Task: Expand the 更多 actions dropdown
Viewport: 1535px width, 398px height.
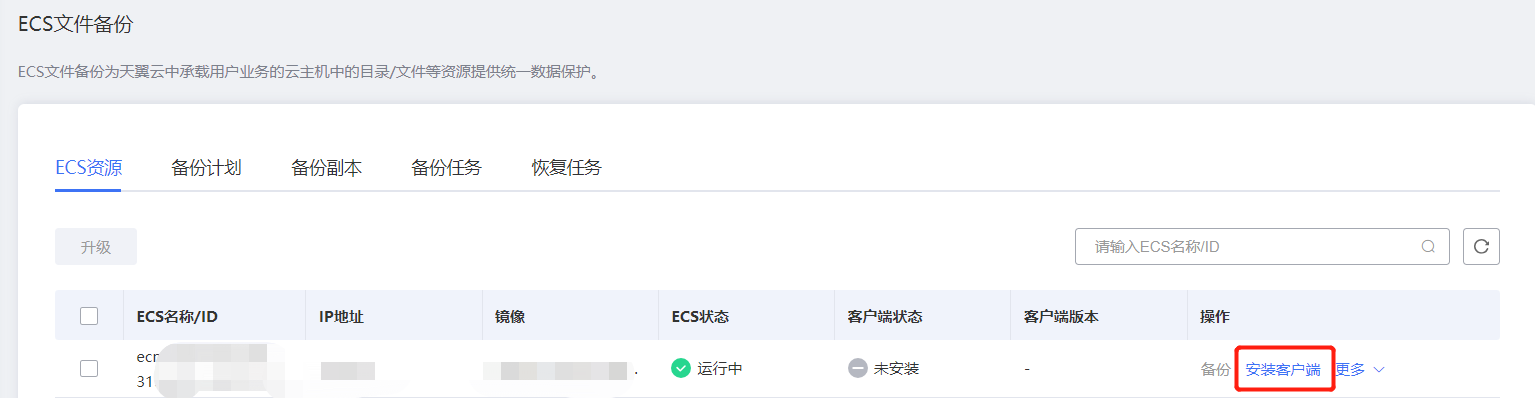Action: pos(1360,369)
